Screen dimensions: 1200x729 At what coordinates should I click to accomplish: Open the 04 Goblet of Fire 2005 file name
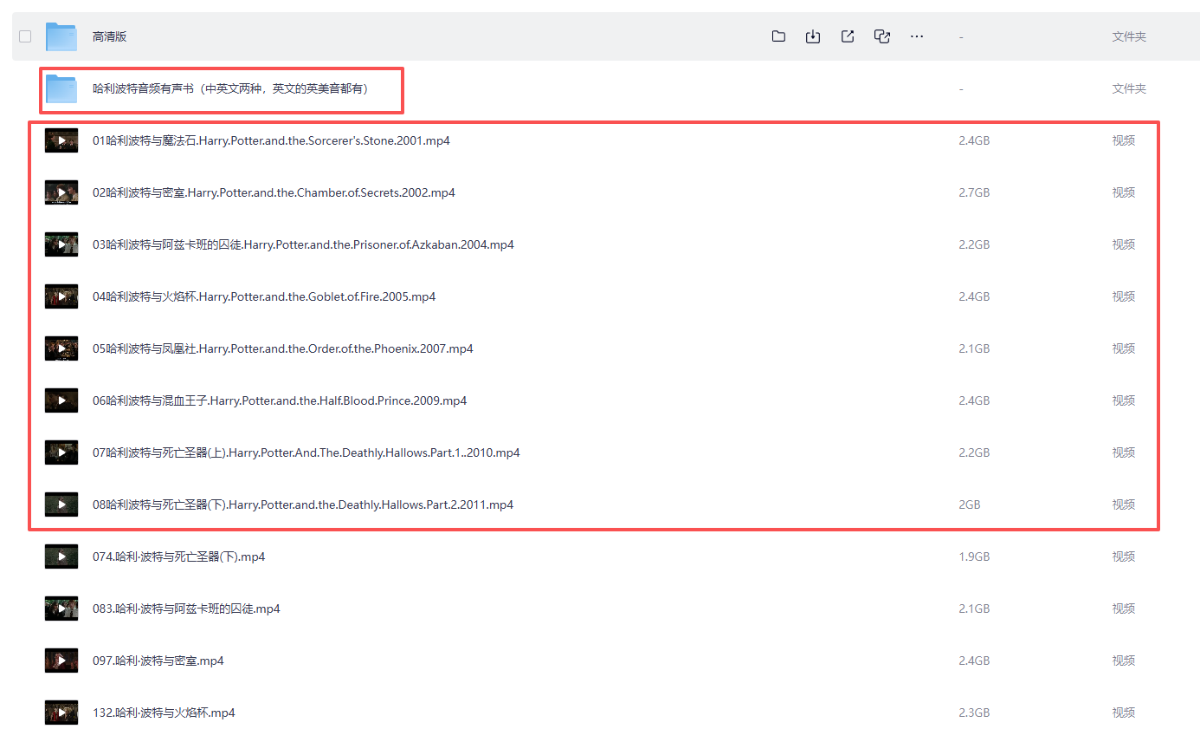[x=264, y=297]
